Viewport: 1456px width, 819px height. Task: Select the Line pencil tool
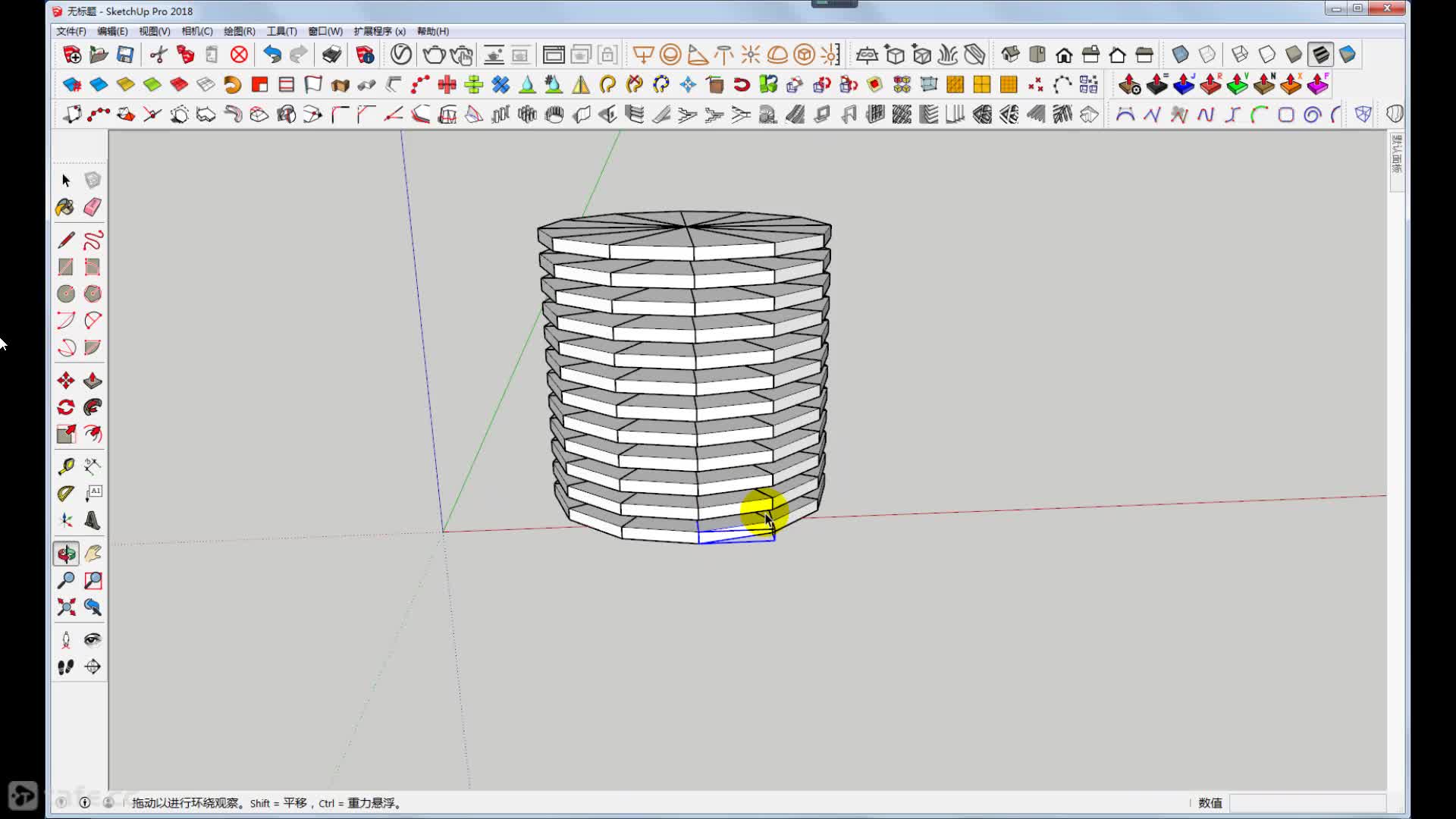pyautogui.click(x=66, y=240)
